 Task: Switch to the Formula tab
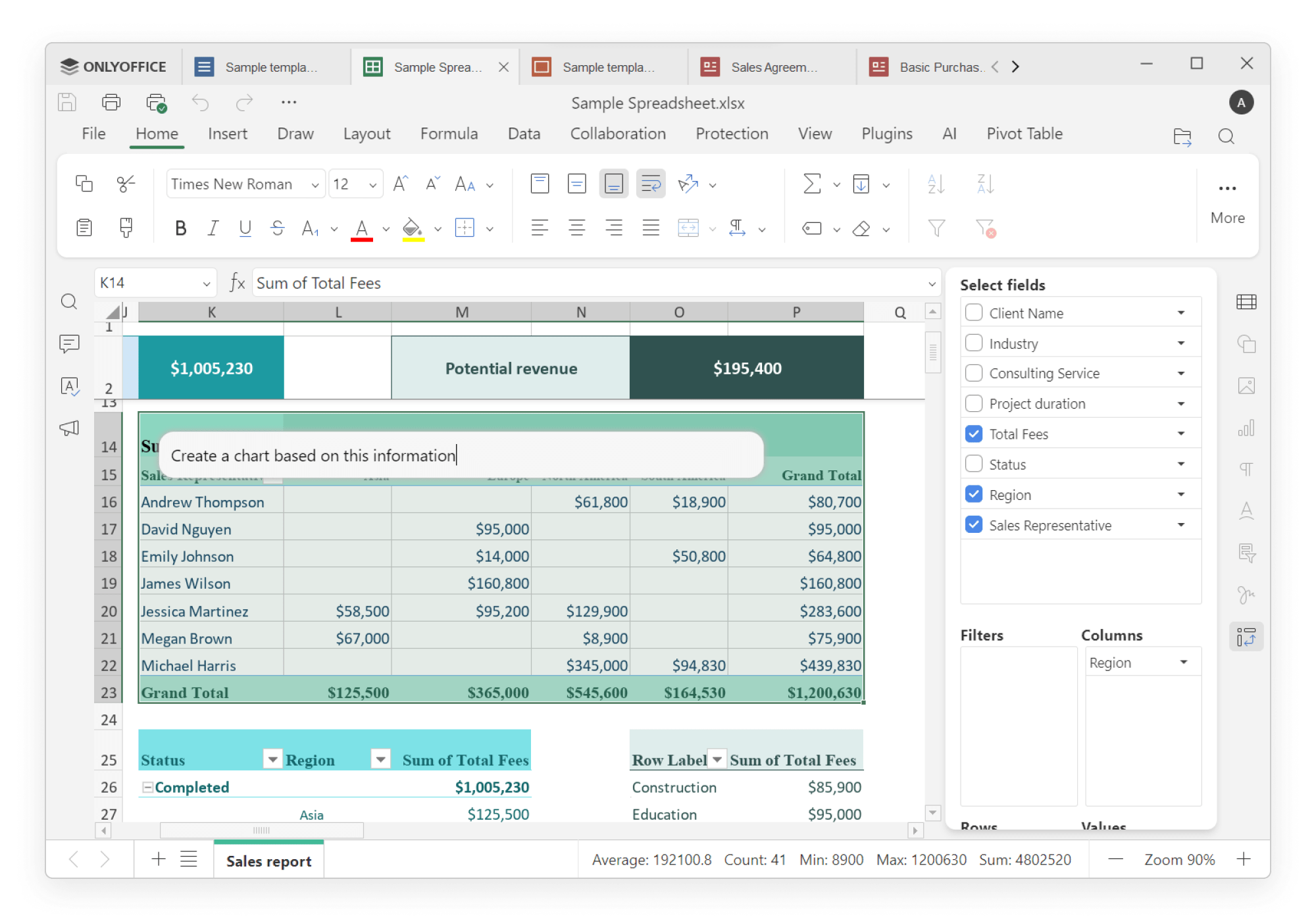(x=449, y=134)
